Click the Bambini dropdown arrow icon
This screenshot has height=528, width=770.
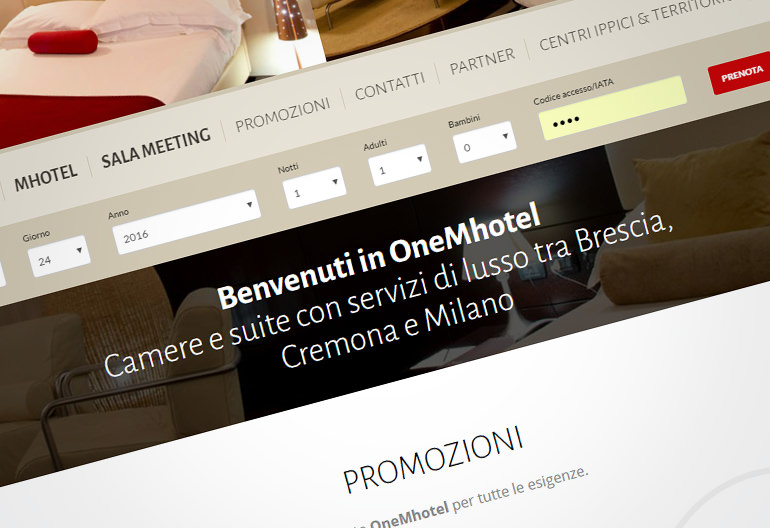[x=505, y=136]
